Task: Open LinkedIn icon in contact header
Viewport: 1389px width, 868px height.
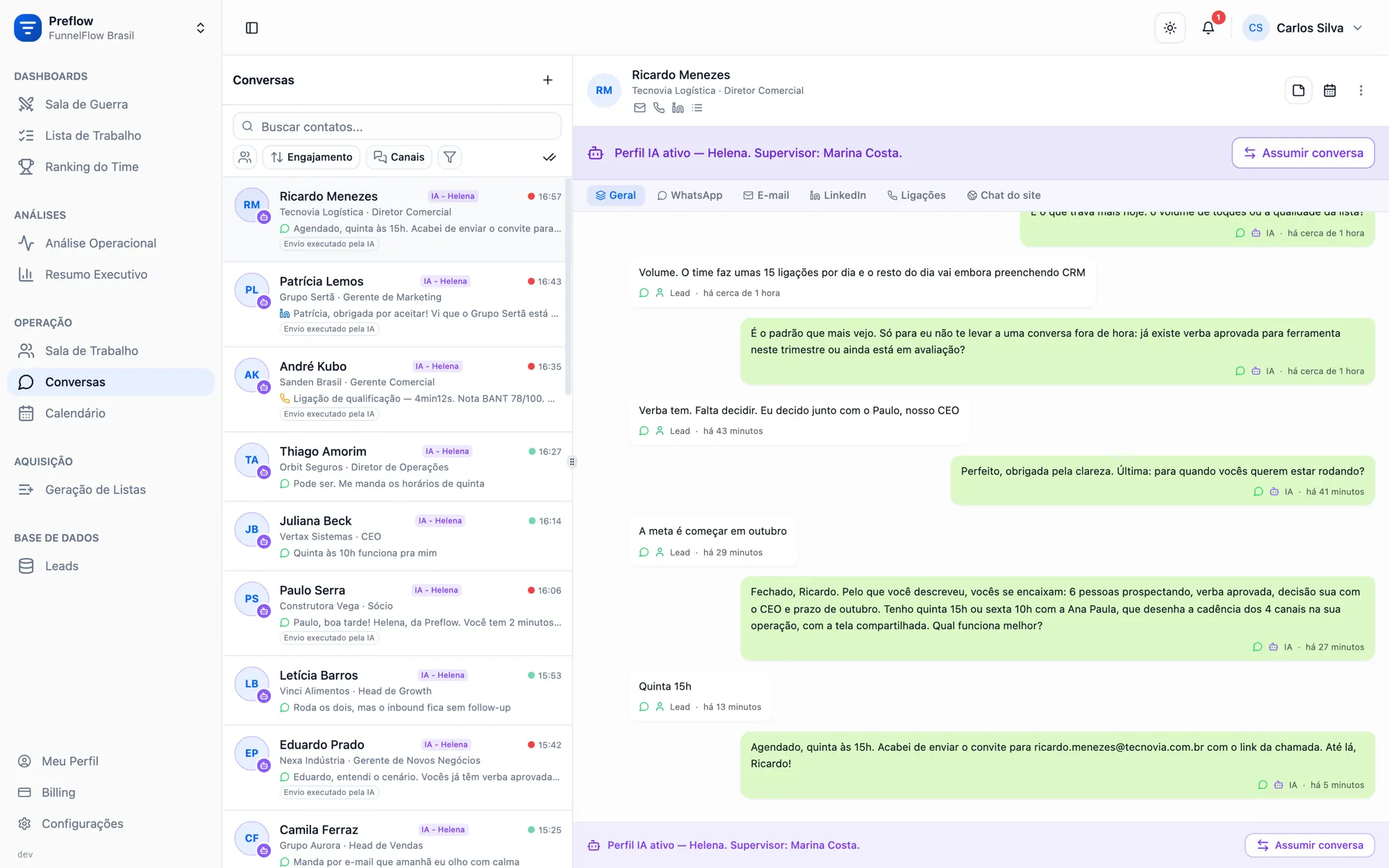Action: [x=678, y=108]
